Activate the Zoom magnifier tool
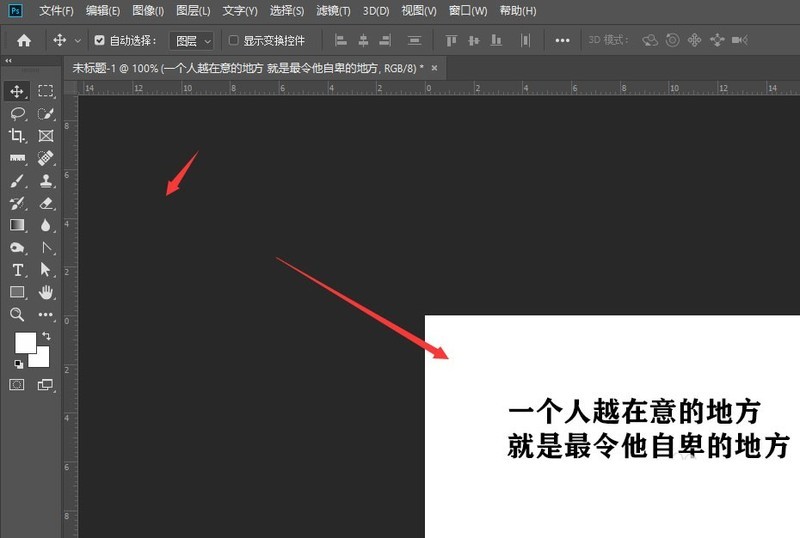This screenshot has height=538, width=800. pyautogui.click(x=17, y=314)
